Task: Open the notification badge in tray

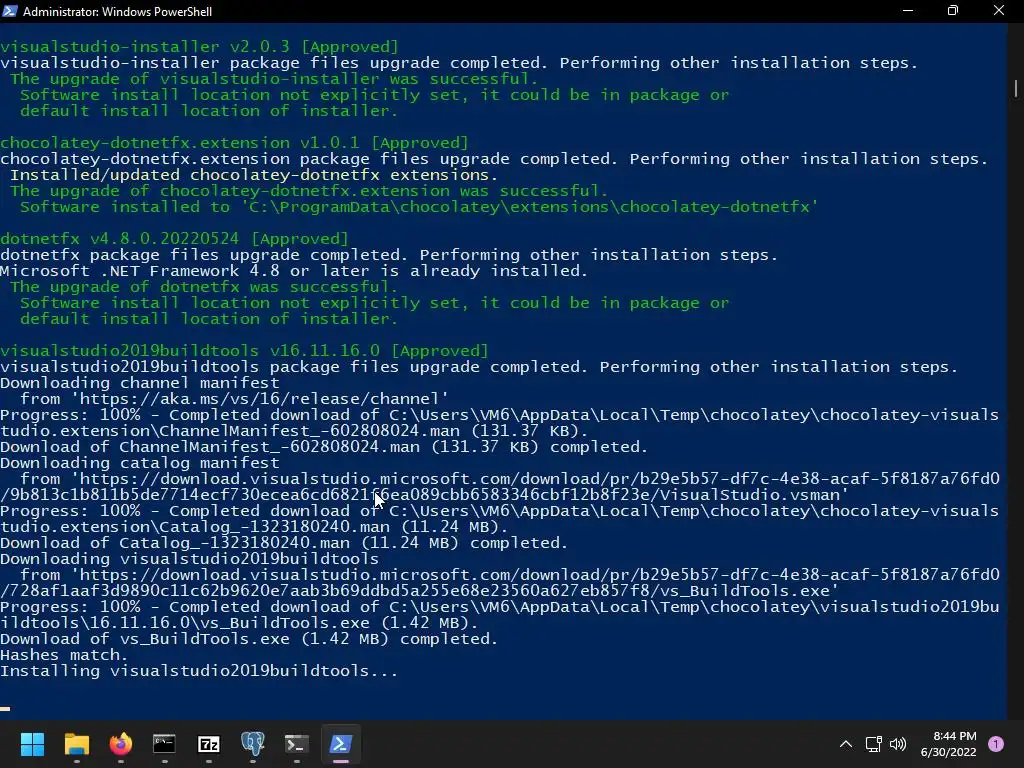Action: coord(996,744)
